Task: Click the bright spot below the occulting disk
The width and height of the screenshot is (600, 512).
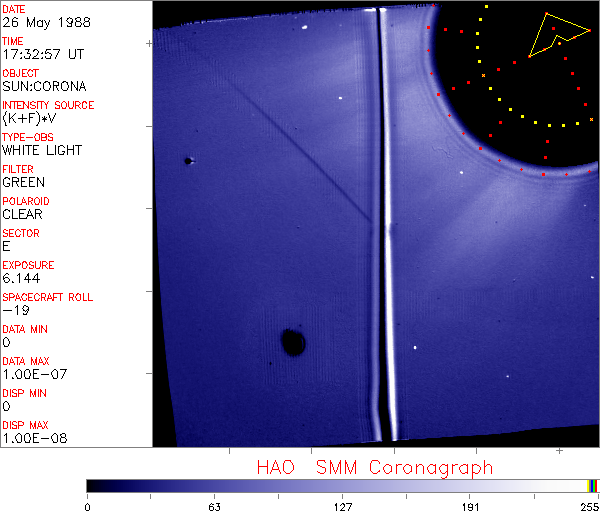Action: click(461, 173)
